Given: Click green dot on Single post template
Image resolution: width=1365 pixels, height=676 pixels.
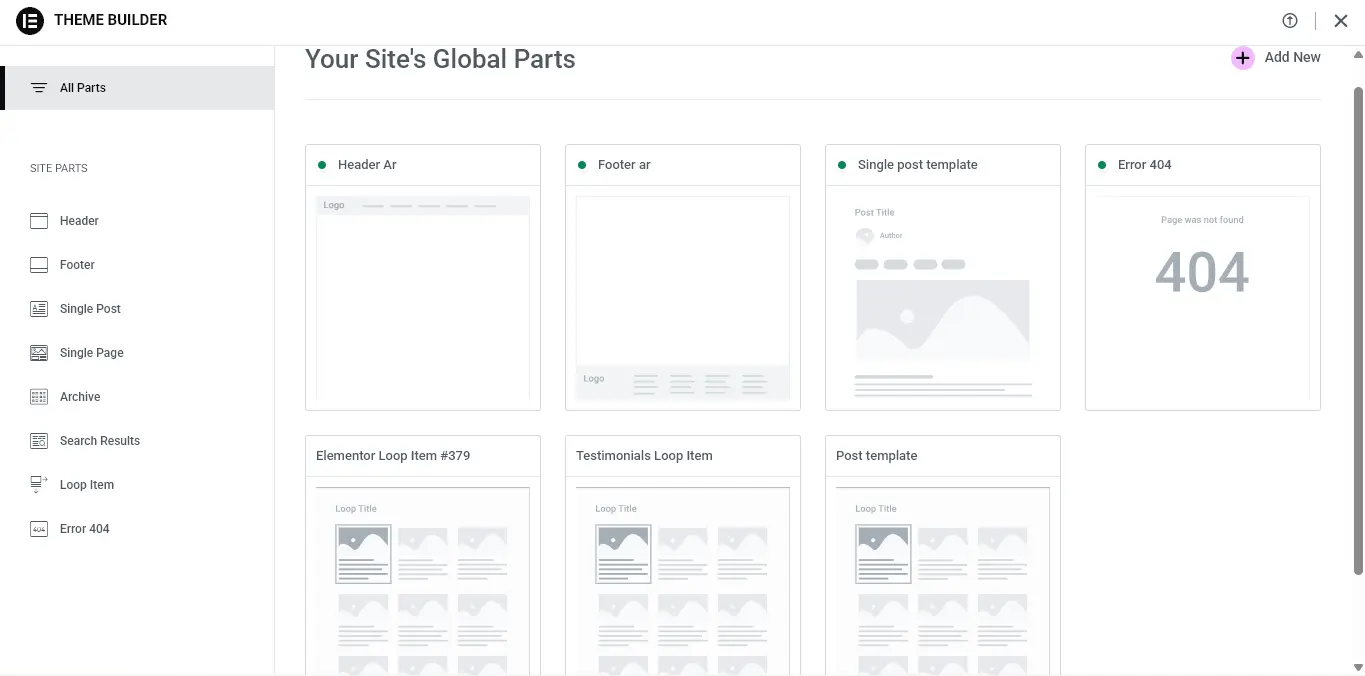Looking at the screenshot, I should 842,165.
